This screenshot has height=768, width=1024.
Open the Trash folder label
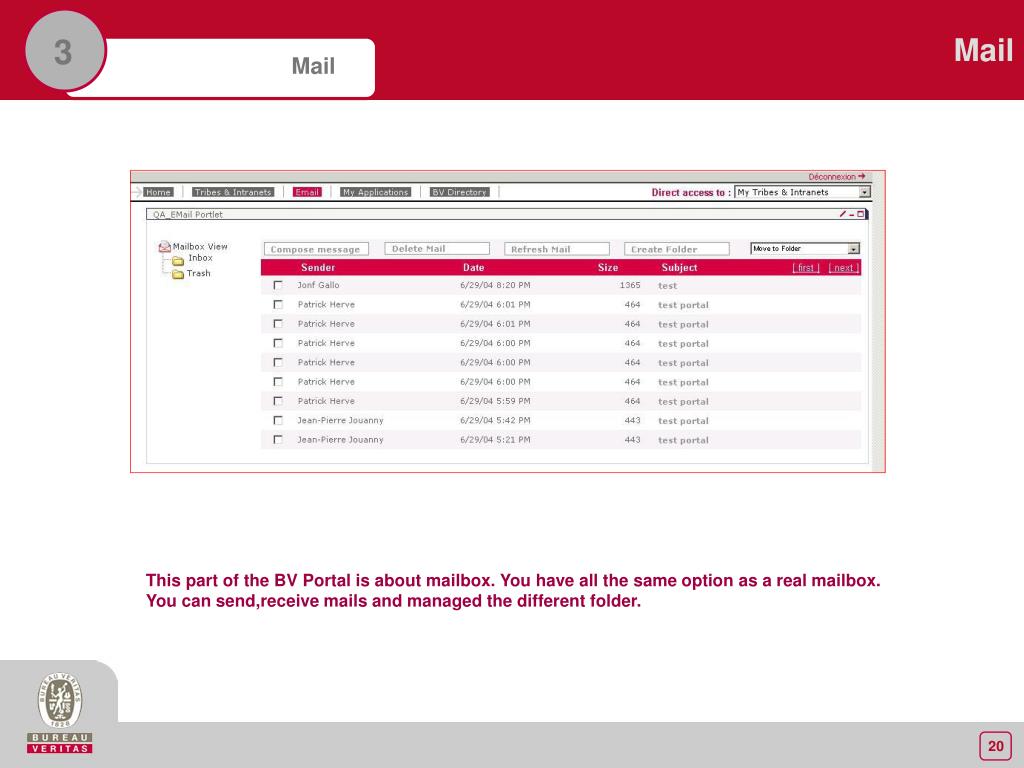pyautogui.click(x=199, y=274)
